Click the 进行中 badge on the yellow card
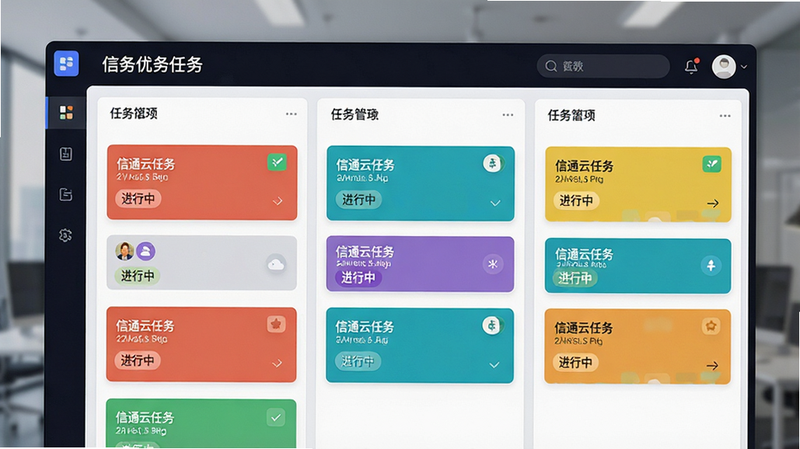The width and height of the screenshot is (800, 449). (577, 201)
